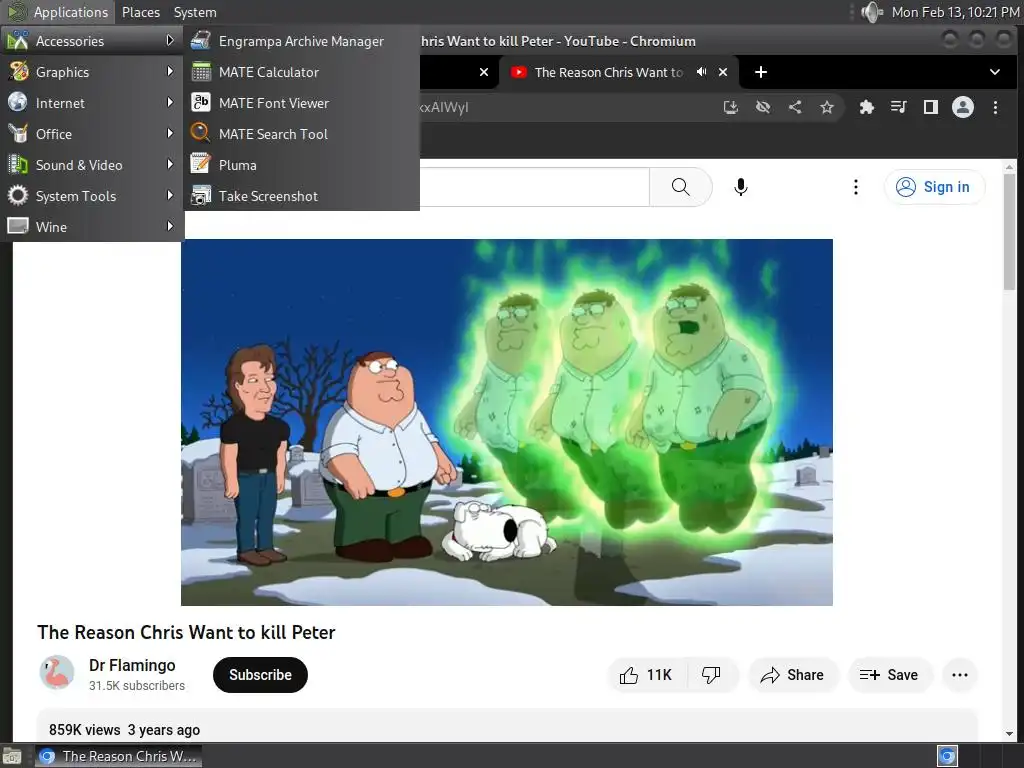Open YouTube settings three-dot menu
This screenshot has width=1024, height=768.
click(x=856, y=187)
